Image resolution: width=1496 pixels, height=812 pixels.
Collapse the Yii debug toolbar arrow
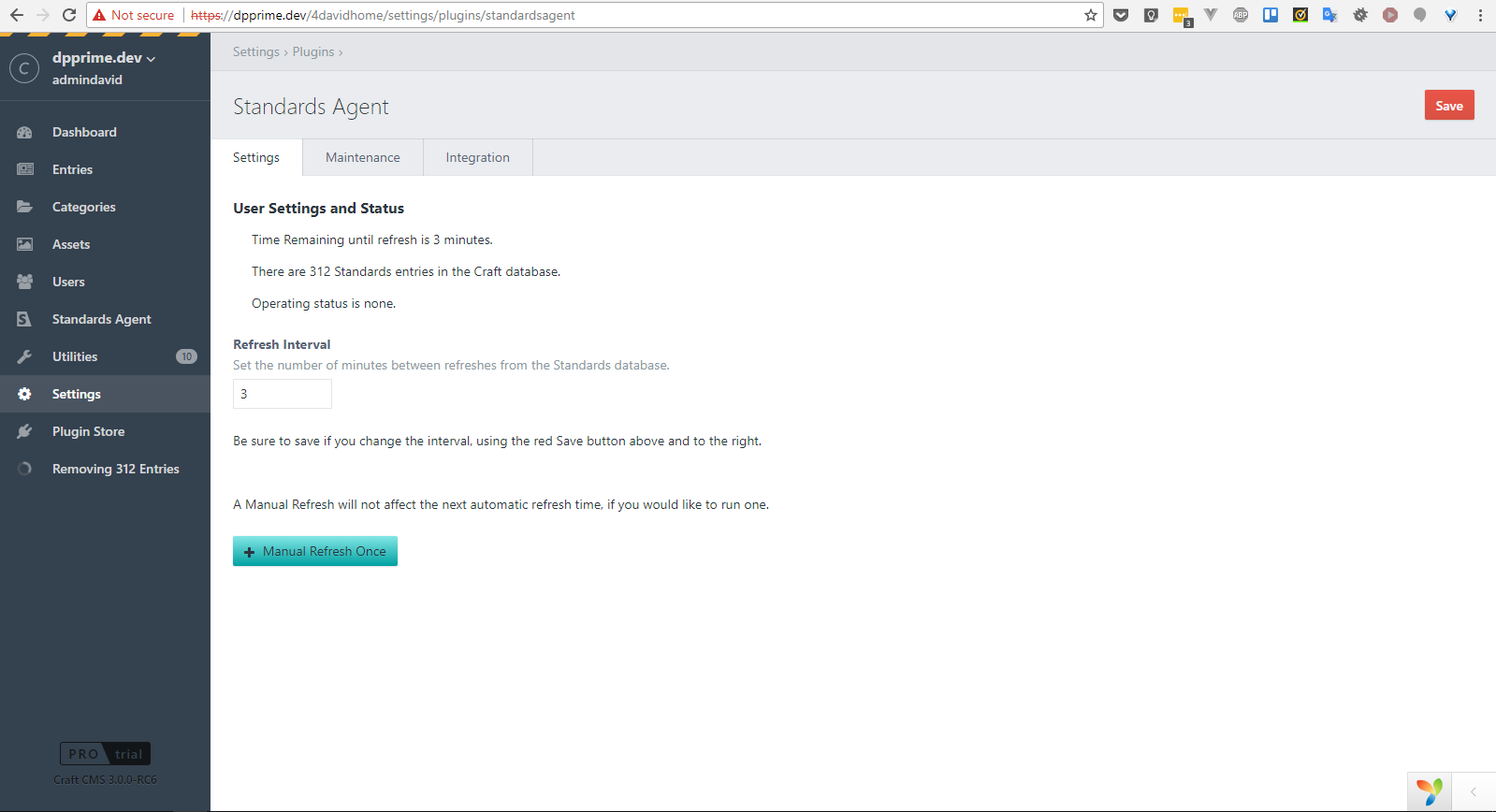point(1474,791)
